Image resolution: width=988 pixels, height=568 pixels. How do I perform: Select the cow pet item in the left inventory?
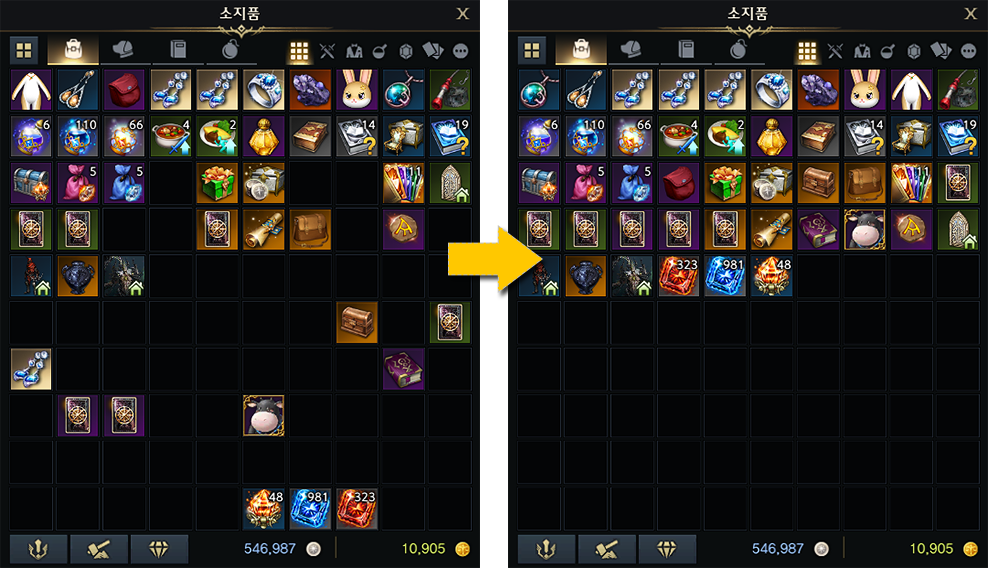click(x=263, y=415)
